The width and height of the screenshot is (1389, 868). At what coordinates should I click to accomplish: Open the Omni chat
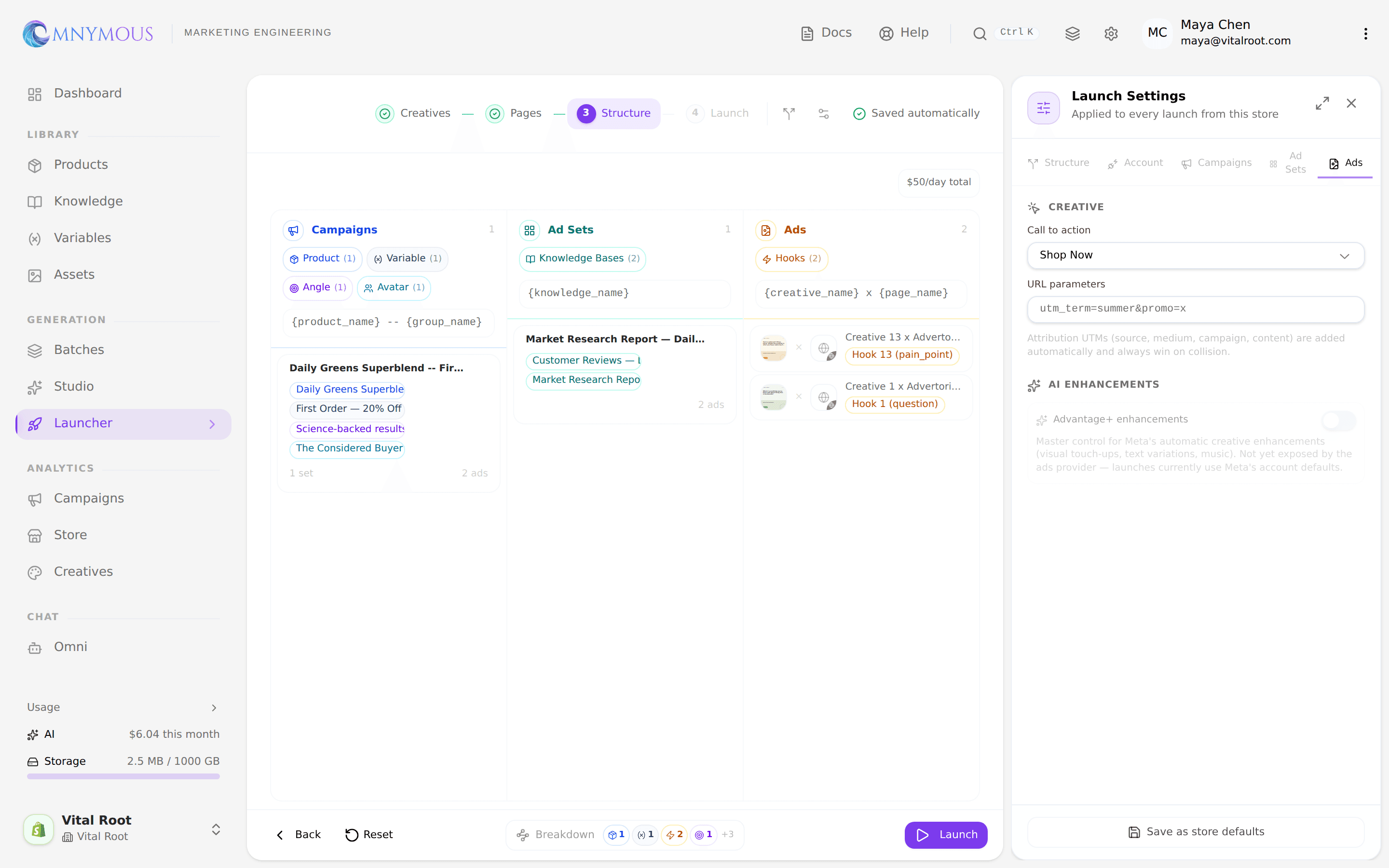pyautogui.click(x=123, y=647)
